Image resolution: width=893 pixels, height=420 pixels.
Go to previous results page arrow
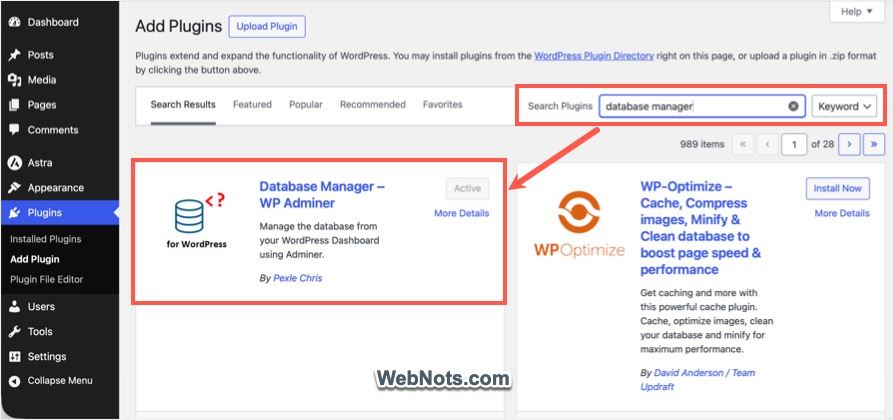click(767, 144)
